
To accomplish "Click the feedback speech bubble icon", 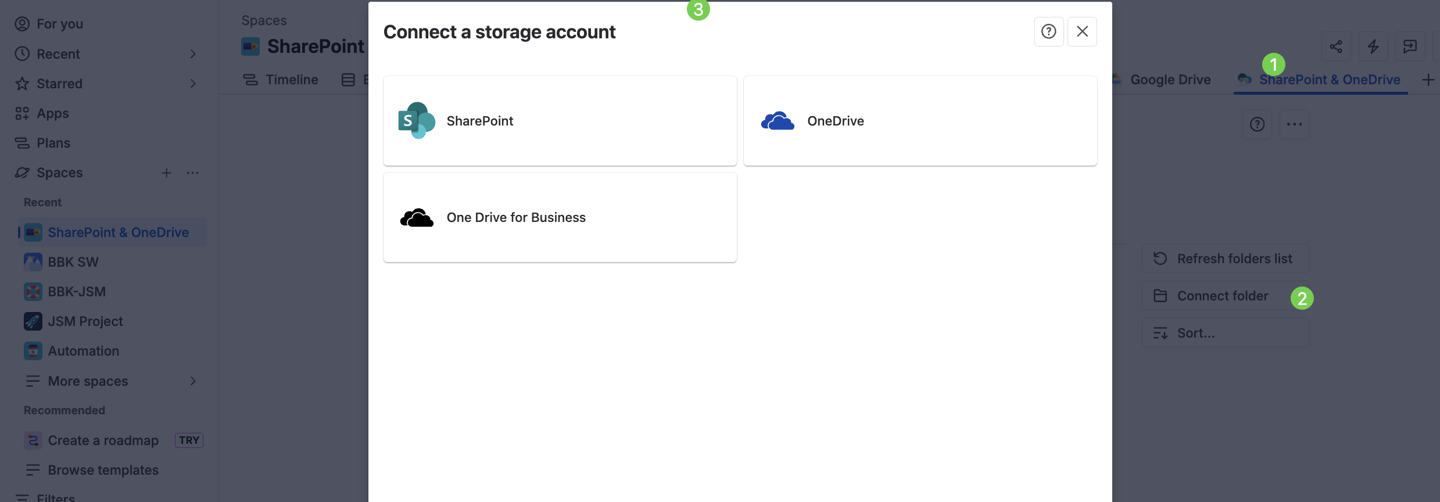I will click(1410, 46).
